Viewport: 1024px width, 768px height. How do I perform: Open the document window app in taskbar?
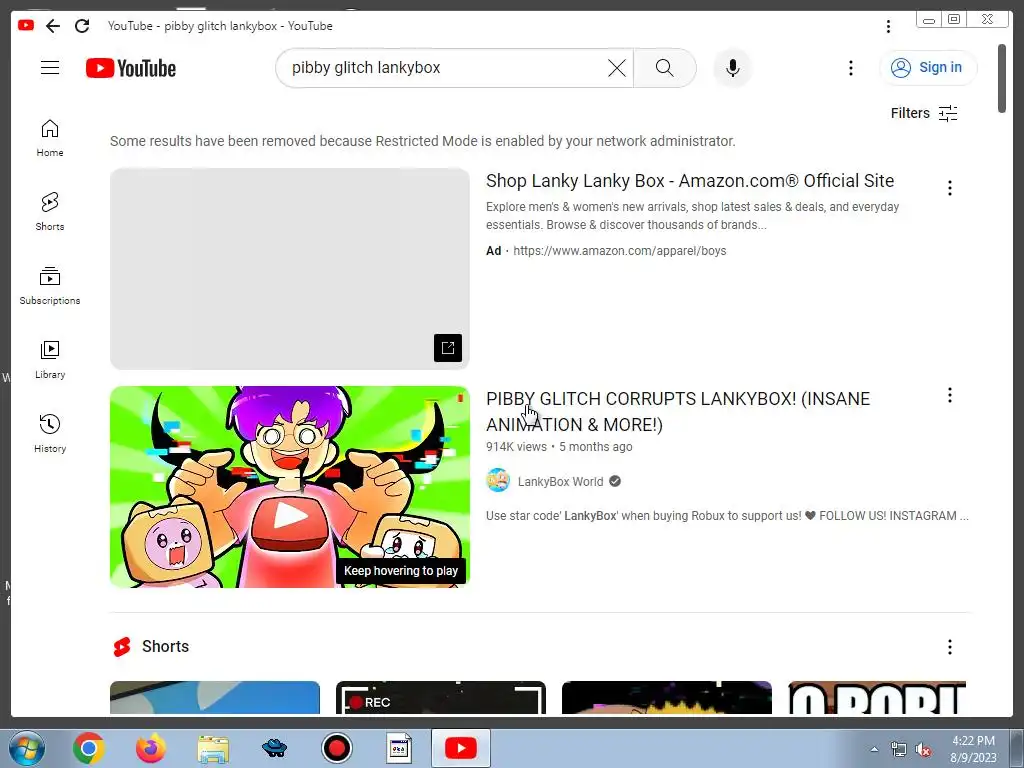coord(399,748)
